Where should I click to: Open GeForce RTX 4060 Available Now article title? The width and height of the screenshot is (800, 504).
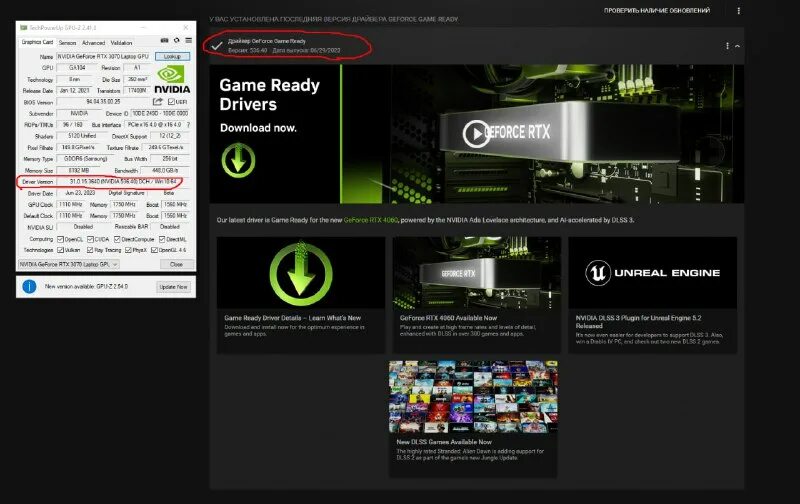[x=448, y=318]
